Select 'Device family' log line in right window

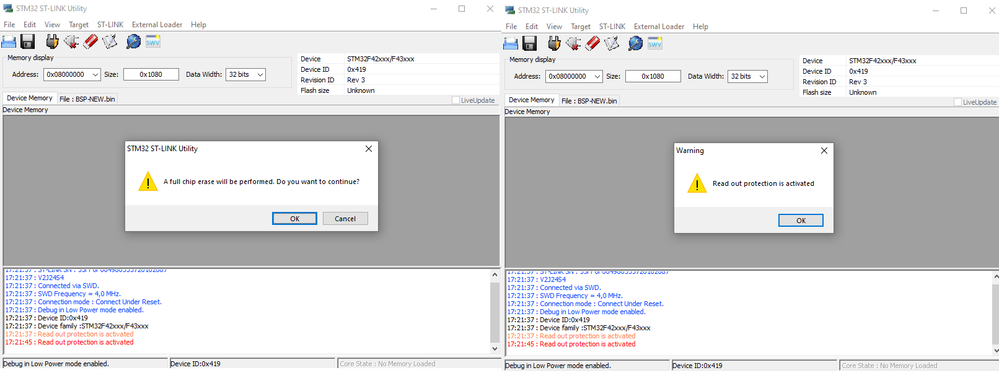[579, 327]
